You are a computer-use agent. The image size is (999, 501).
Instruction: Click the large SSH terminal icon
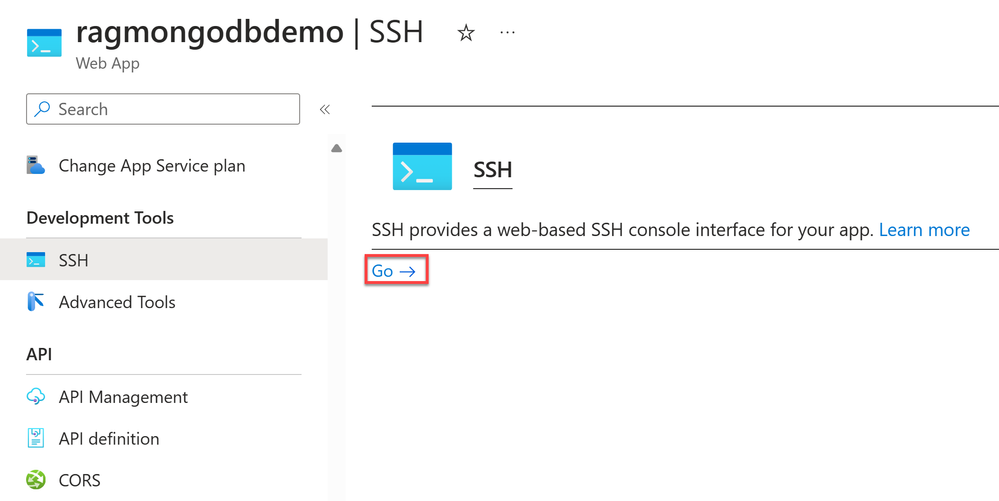point(422,166)
